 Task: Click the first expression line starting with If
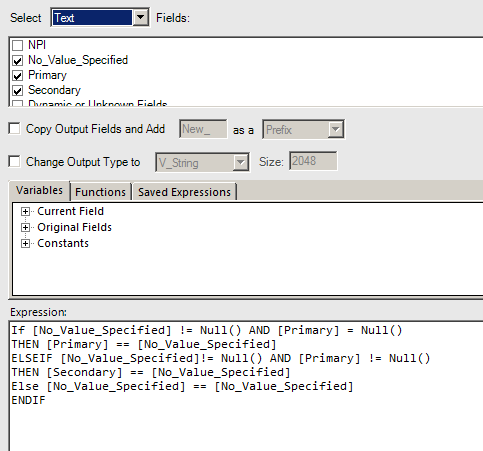[x=207, y=330]
